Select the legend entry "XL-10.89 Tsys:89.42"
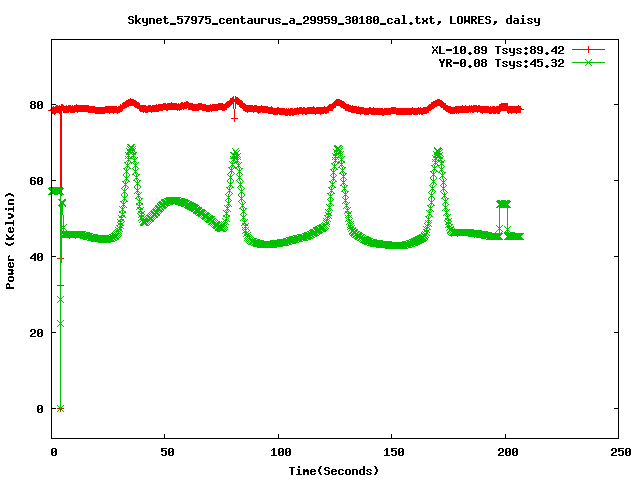This screenshot has height=480, width=640. [x=498, y=50]
